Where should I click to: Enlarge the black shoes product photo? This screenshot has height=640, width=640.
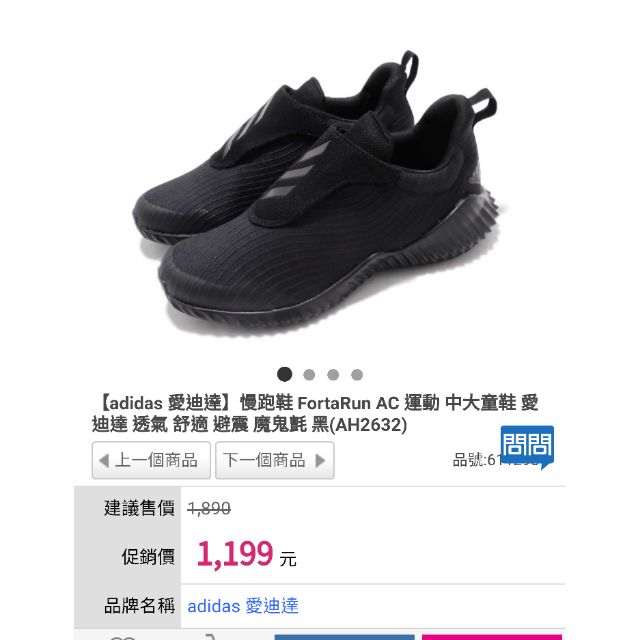tap(316, 193)
